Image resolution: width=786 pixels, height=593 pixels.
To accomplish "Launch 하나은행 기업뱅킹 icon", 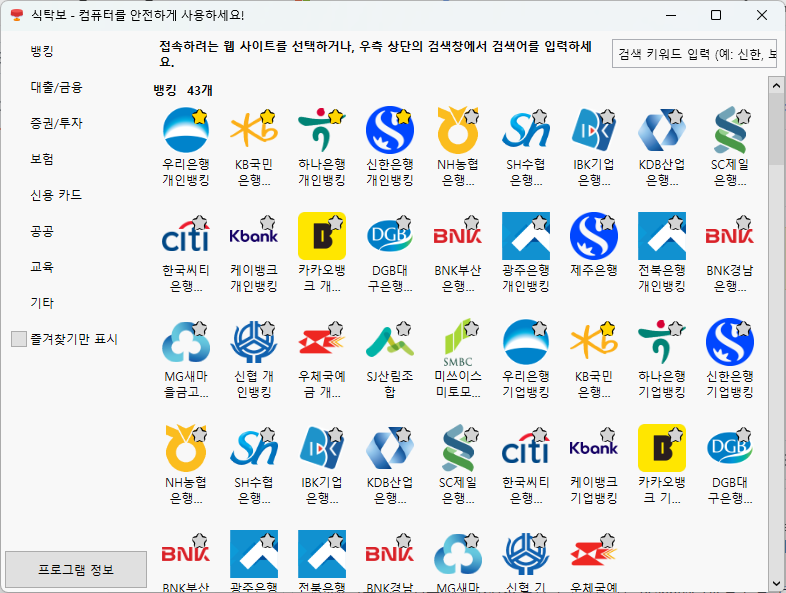I will point(662,342).
